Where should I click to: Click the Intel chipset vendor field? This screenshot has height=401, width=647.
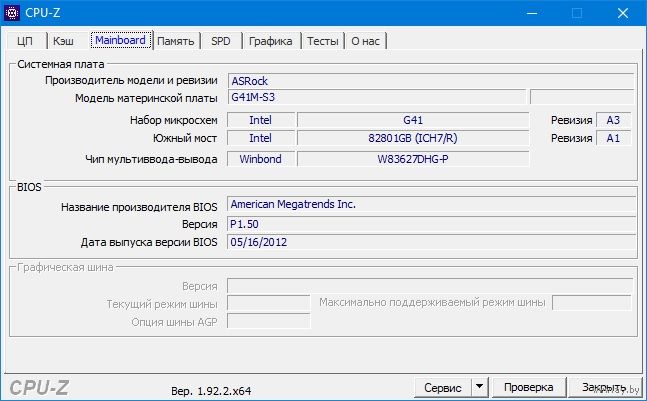(x=261, y=120)
